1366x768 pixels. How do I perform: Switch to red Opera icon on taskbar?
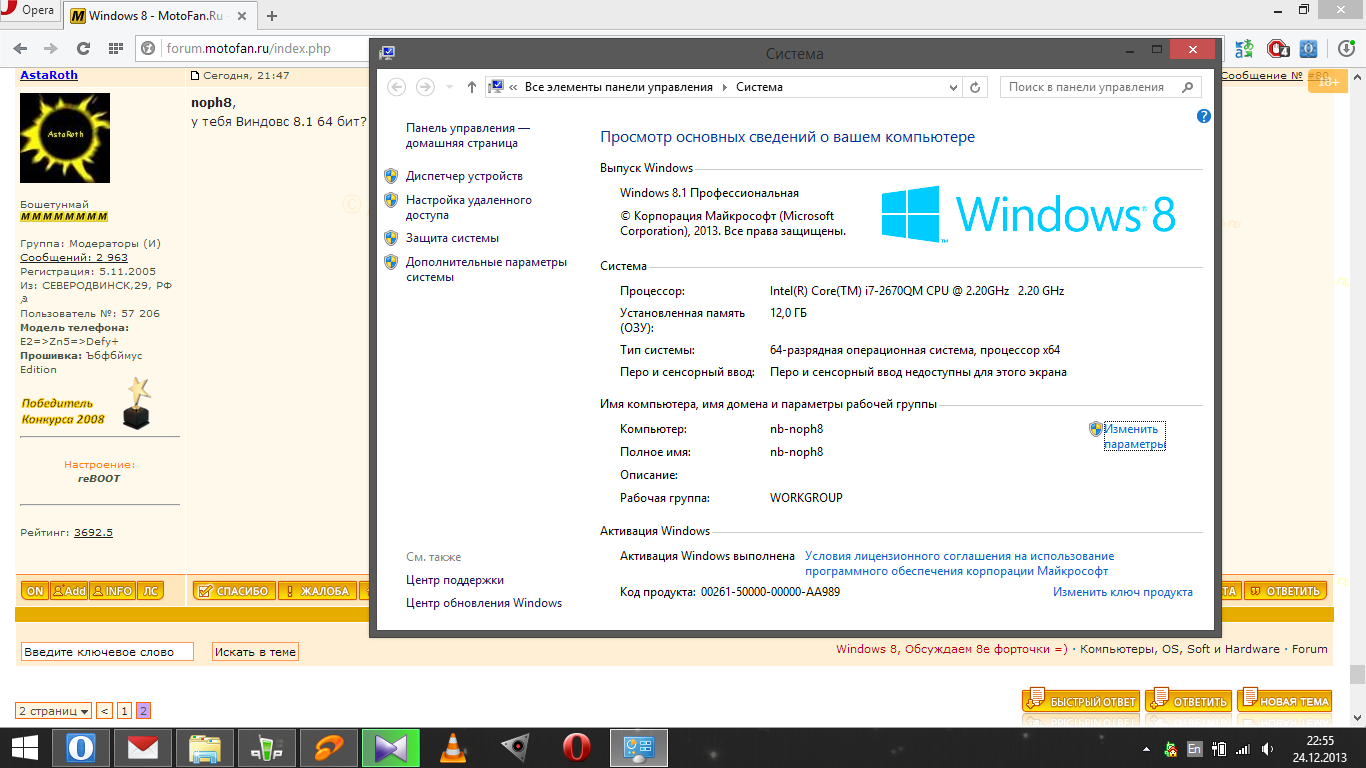pyautogui.click(x=576, y=748)
